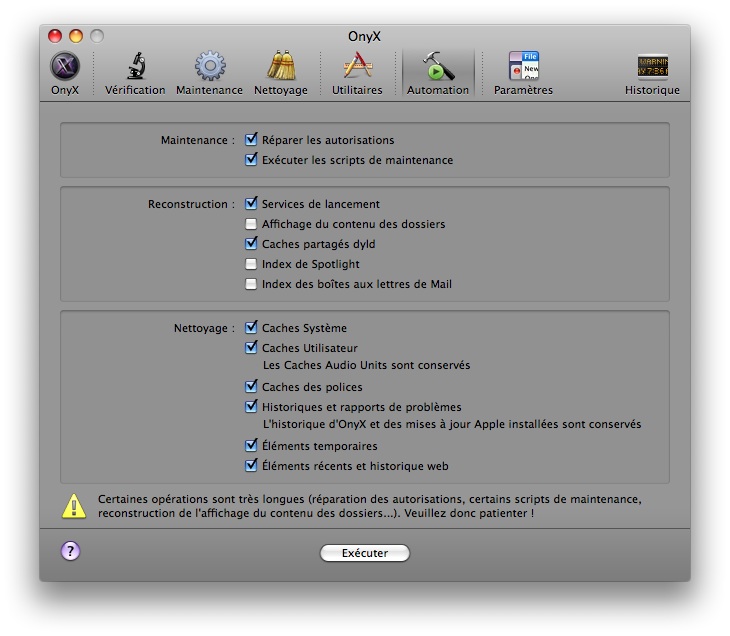730x636 pixels.
Task: Open the OnyX info pane icon
Action: pyautogui.click(x=65, y=66)
